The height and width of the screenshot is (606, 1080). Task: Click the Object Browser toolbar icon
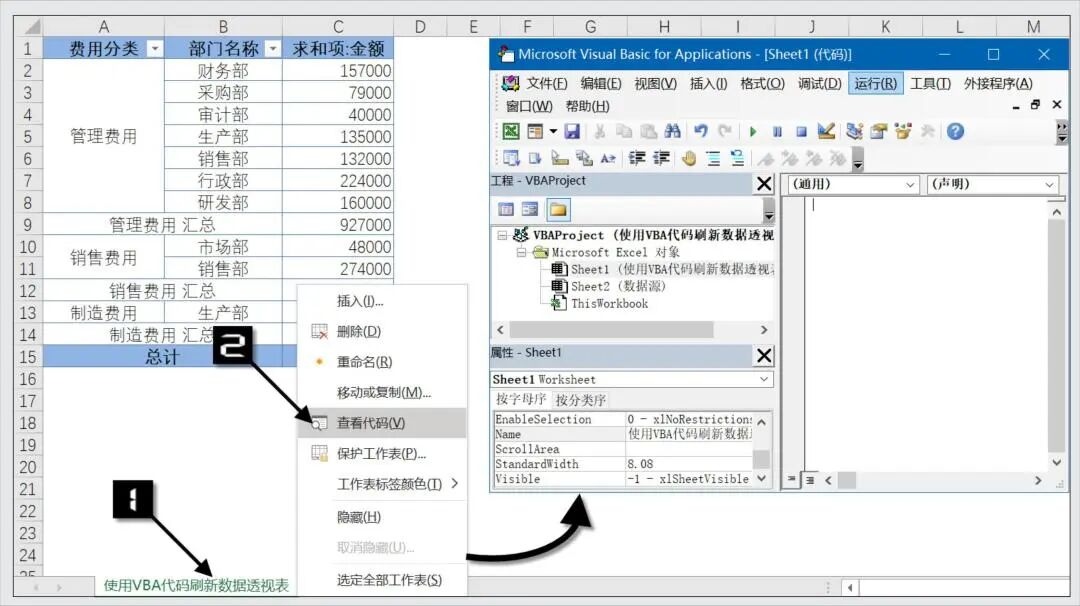[x=903, y=131]
